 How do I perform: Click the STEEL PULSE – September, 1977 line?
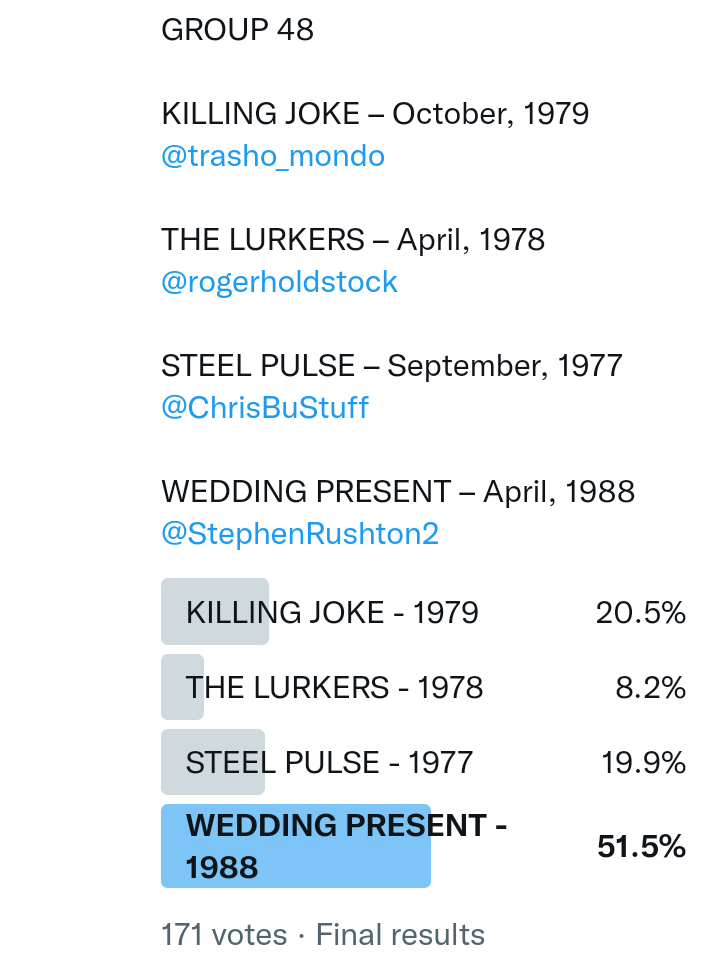(x=391, y=365)
